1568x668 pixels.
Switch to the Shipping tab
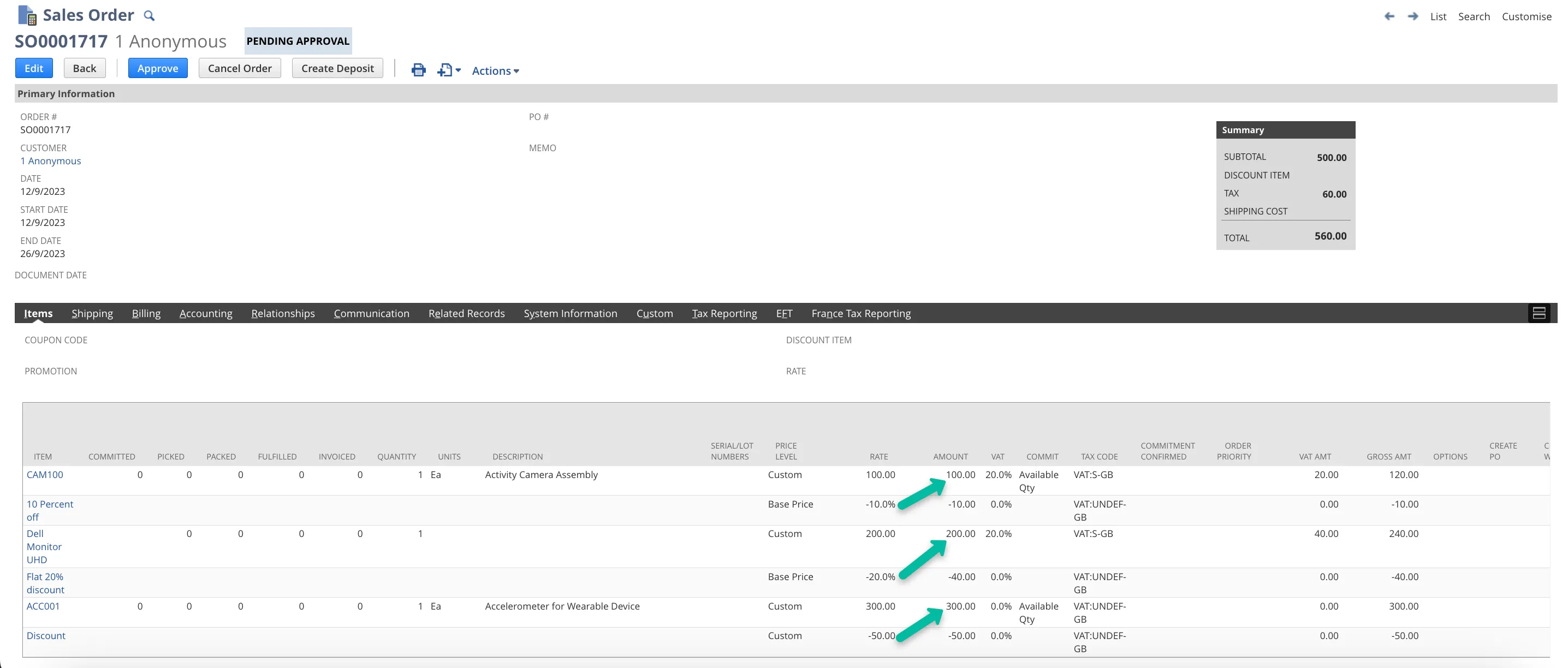(92, 313)
